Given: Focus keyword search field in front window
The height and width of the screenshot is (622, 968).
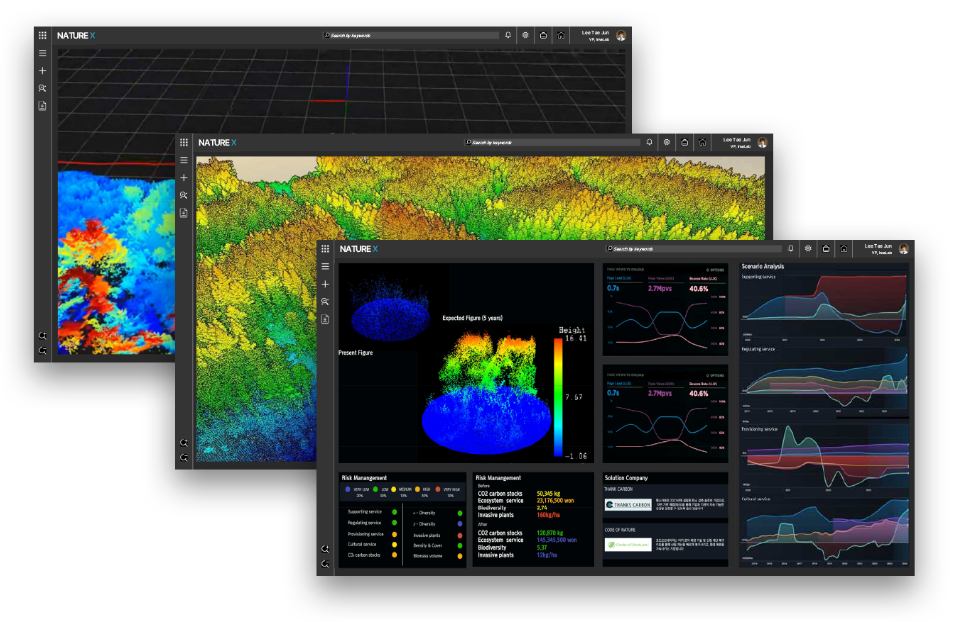Looking at the screenshot, I should pos(693,249).
